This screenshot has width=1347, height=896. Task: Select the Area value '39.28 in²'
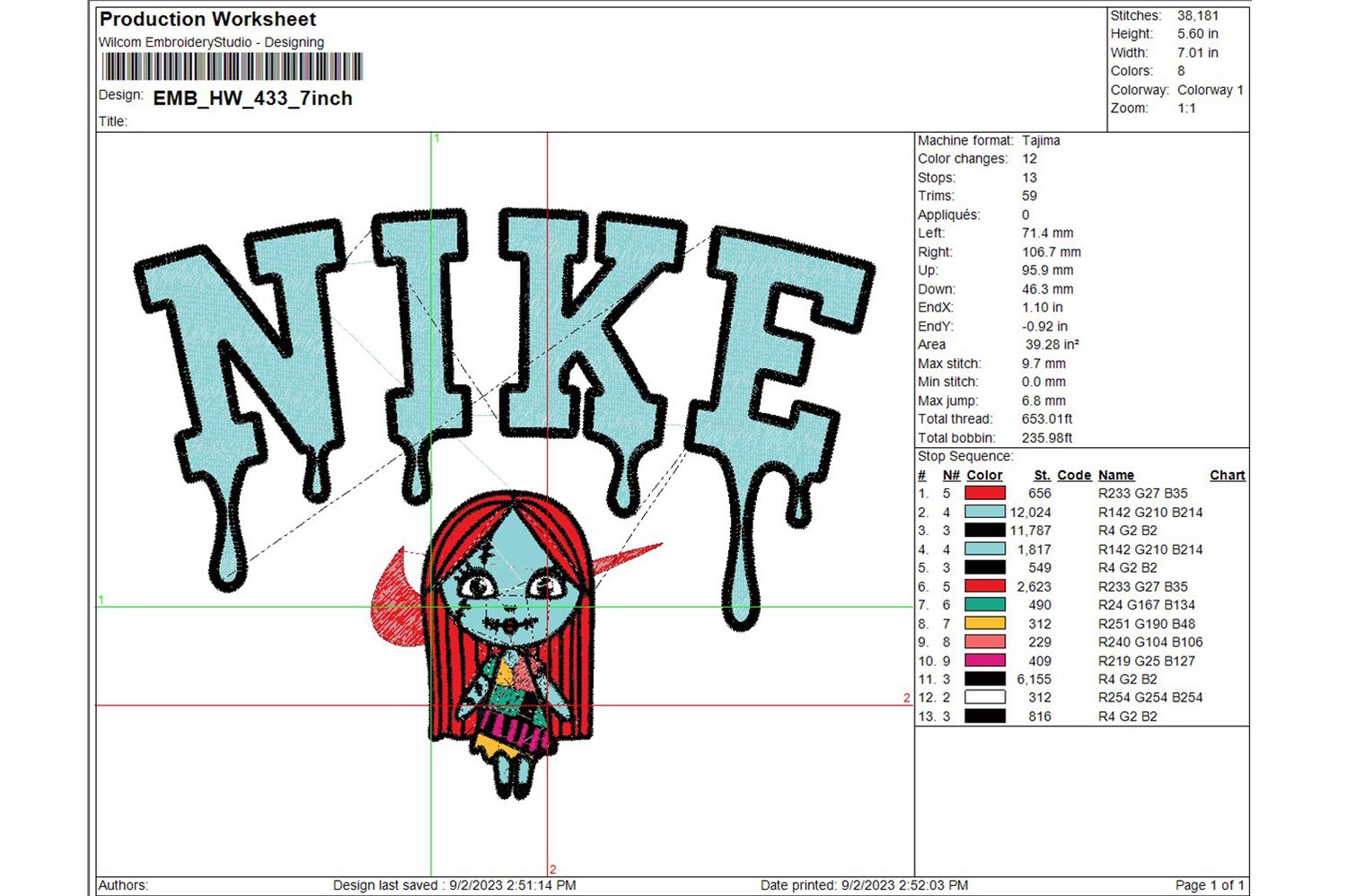coord(1052,345)
